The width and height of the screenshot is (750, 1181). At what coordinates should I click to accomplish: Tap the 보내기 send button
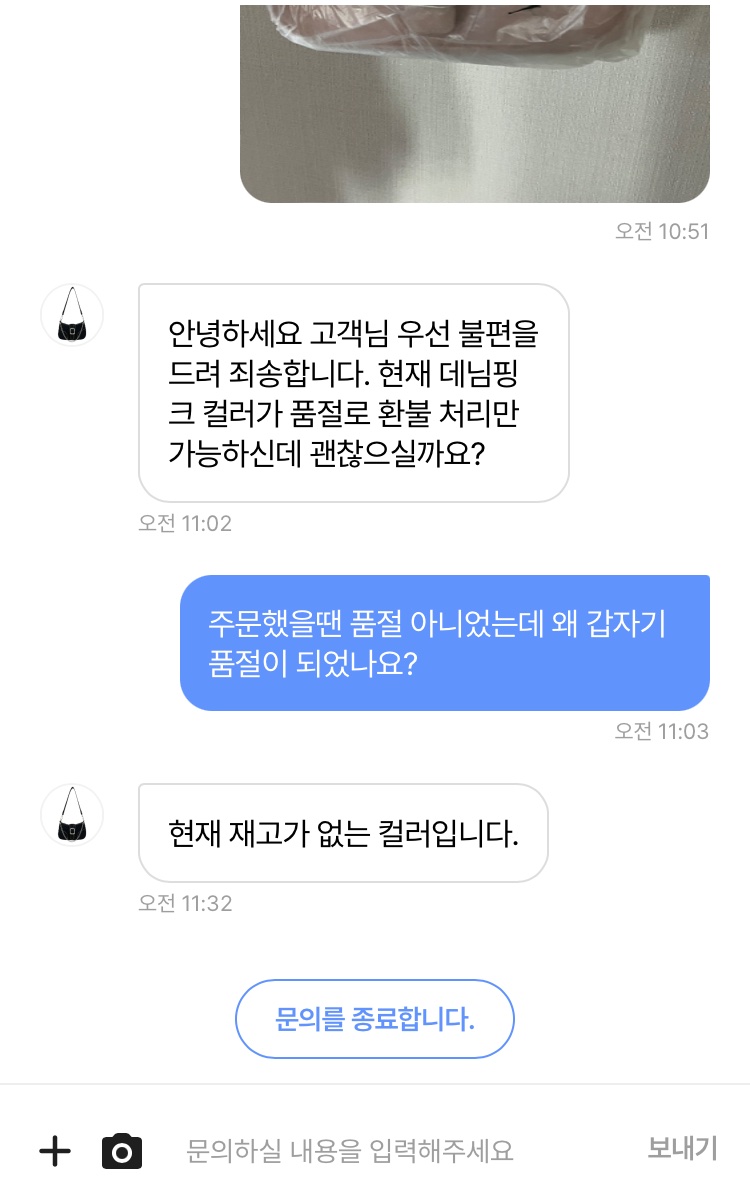point(682,1149)
